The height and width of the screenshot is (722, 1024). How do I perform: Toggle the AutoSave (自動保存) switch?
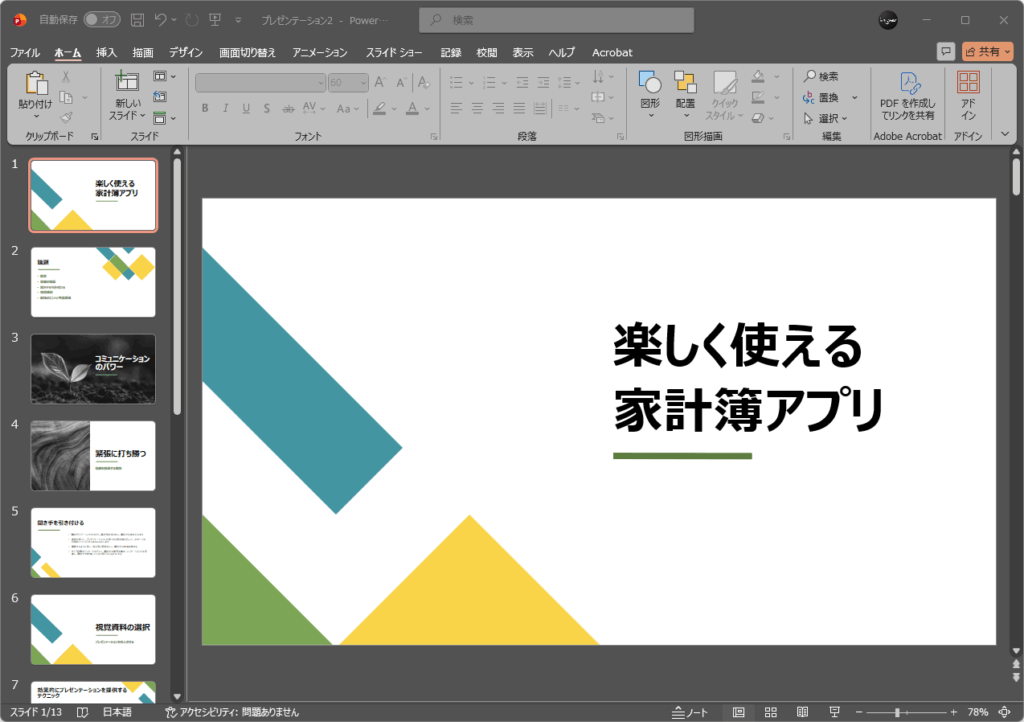pos(101,19)
